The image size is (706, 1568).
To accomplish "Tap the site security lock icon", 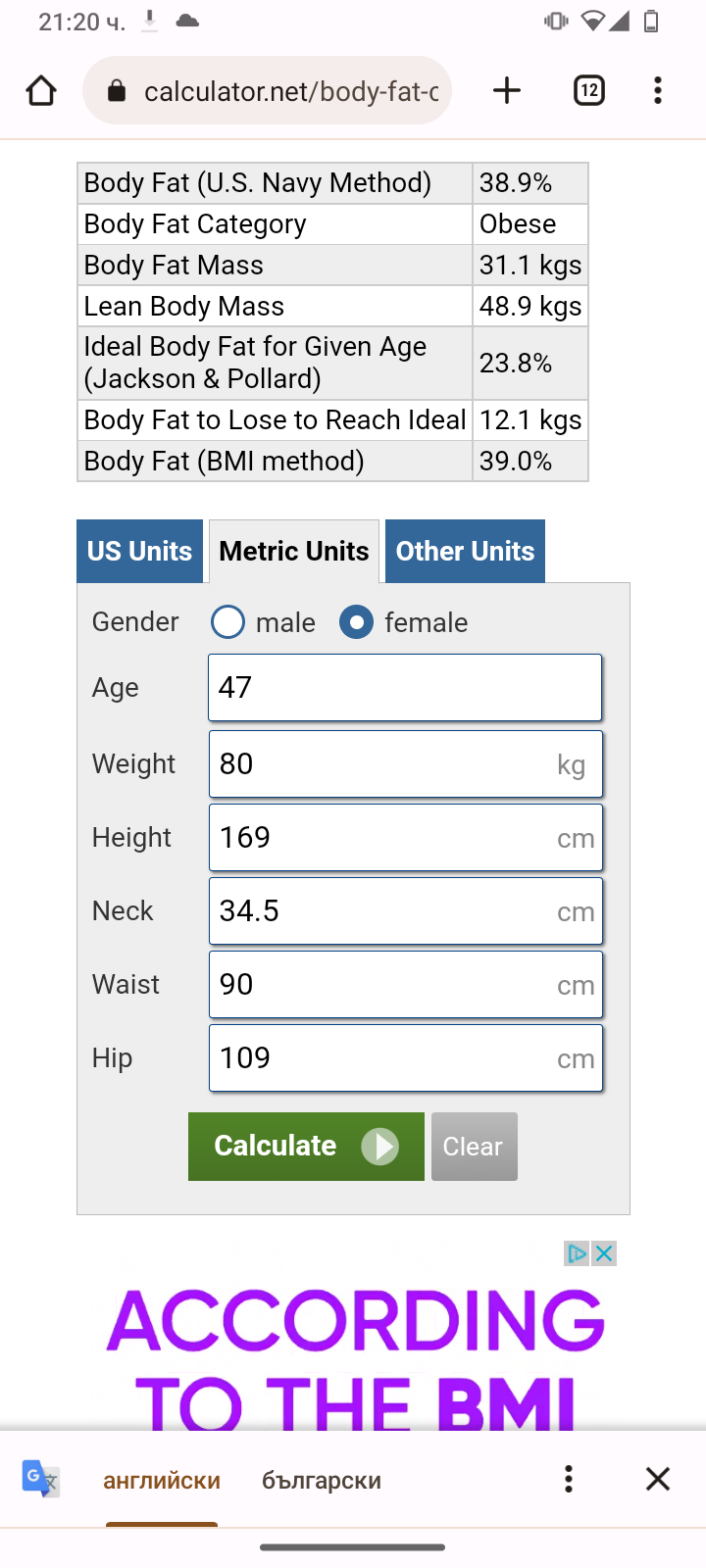I will pos(117,91).
